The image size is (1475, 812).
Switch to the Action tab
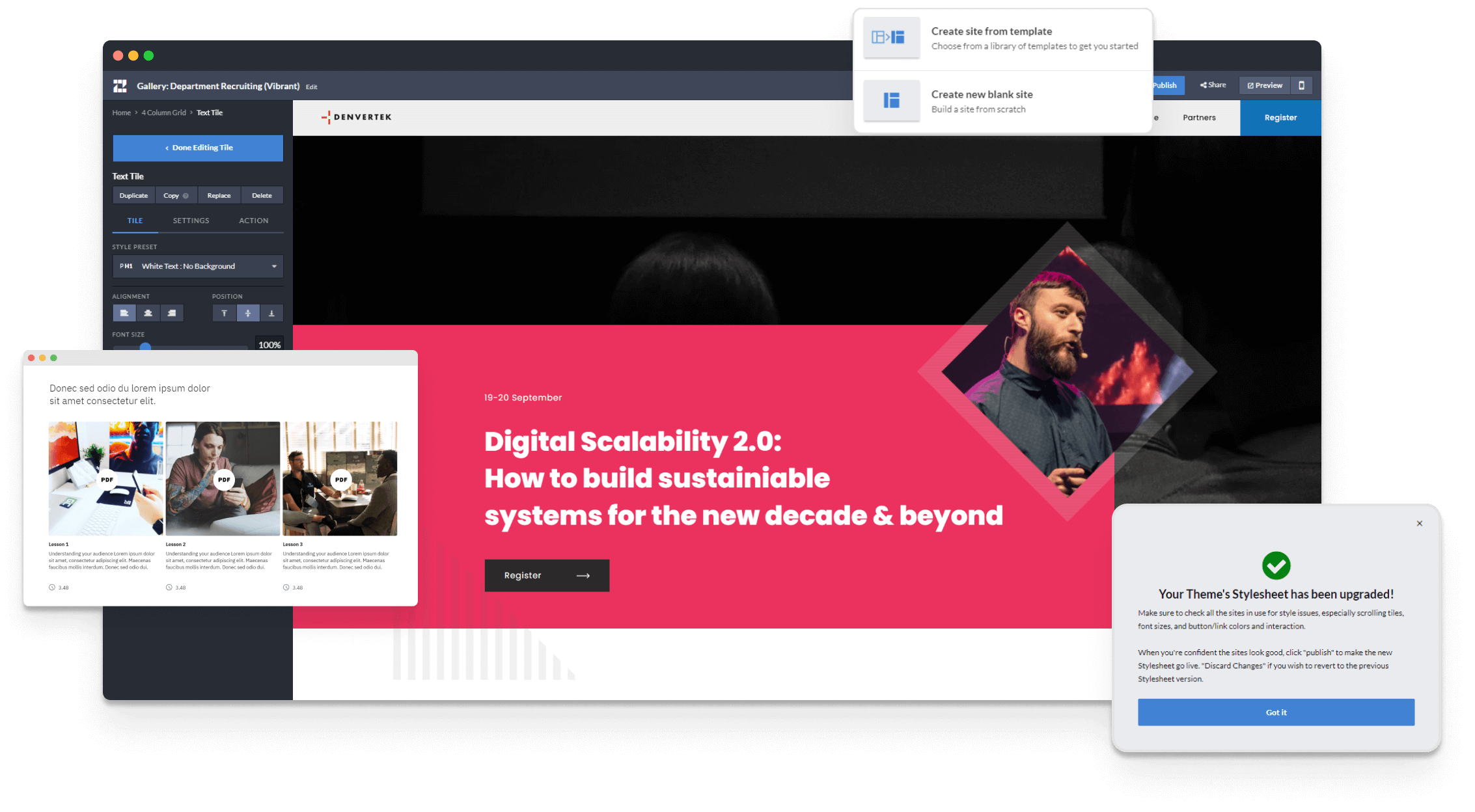[x=253, y=221]
